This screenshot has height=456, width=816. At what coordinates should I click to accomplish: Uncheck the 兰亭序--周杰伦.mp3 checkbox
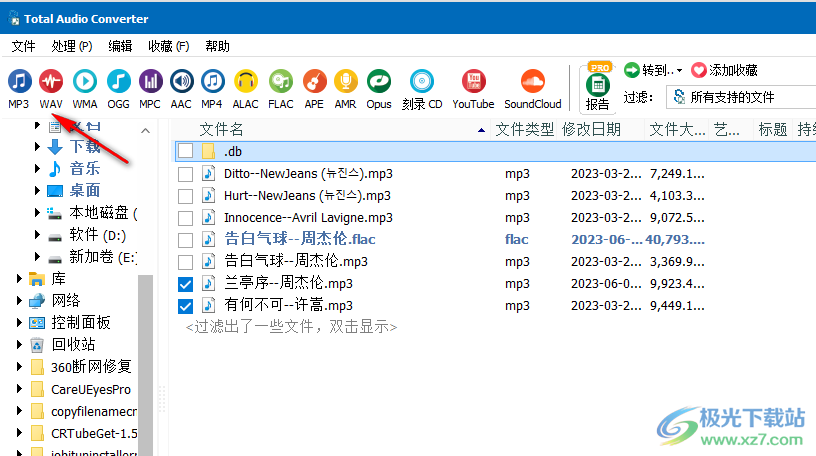tap(185, 284)
